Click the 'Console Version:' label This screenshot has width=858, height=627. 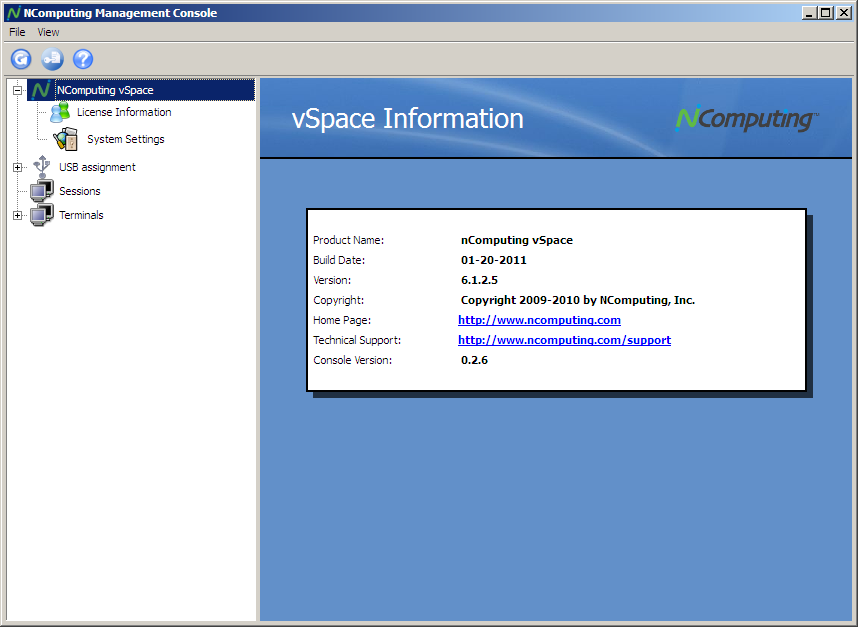pyautogui.click(x=352, y=360)
